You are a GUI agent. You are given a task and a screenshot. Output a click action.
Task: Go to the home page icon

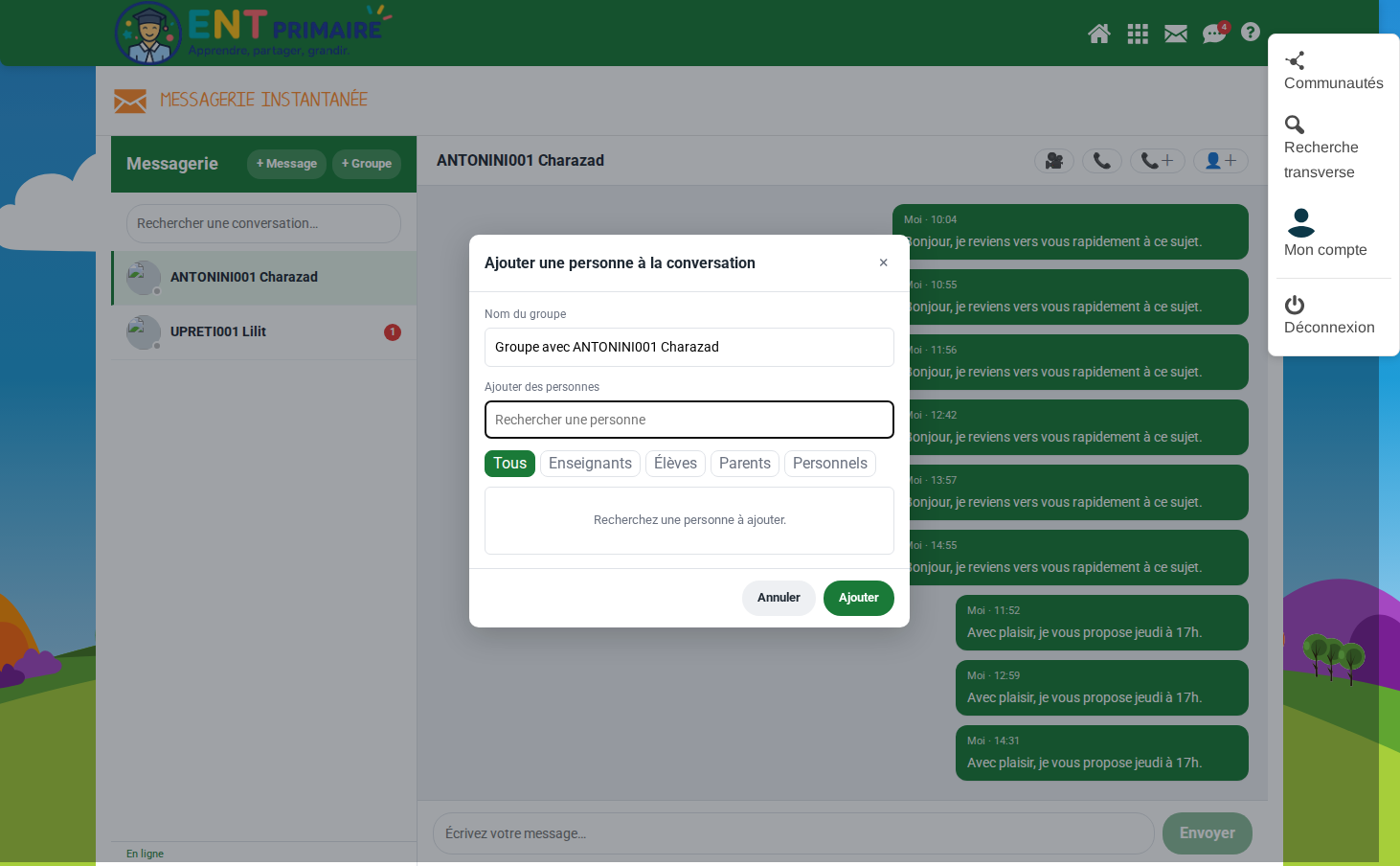tap(1099, 34)
